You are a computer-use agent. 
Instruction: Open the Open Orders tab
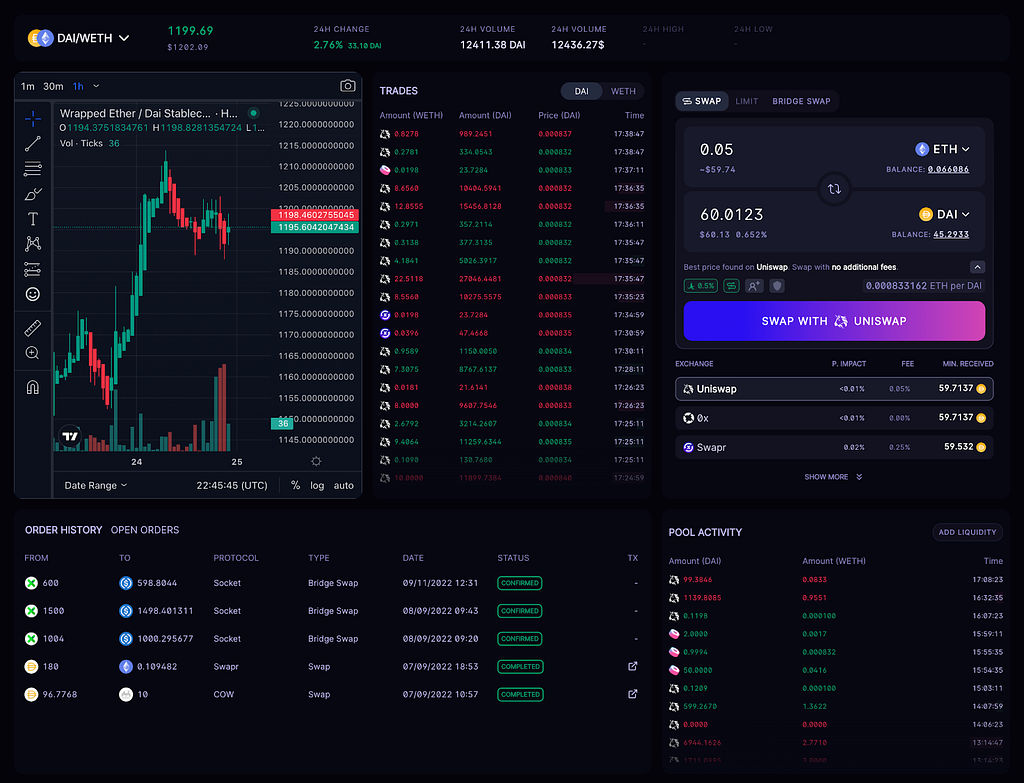[145, 530]
